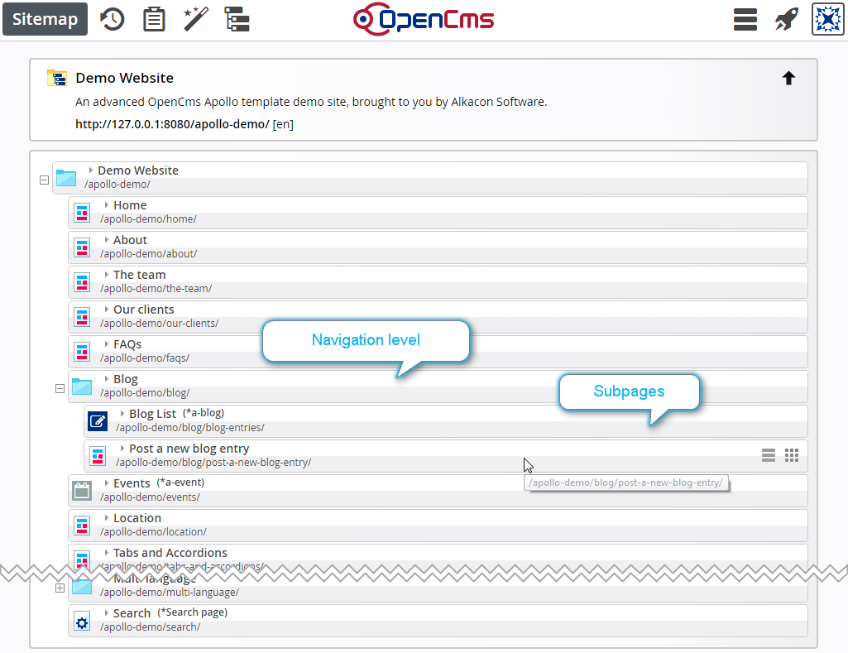Select the clipboard toolbar icon
The width and height of the screenshot is (848, 653).
coord(153,18)
